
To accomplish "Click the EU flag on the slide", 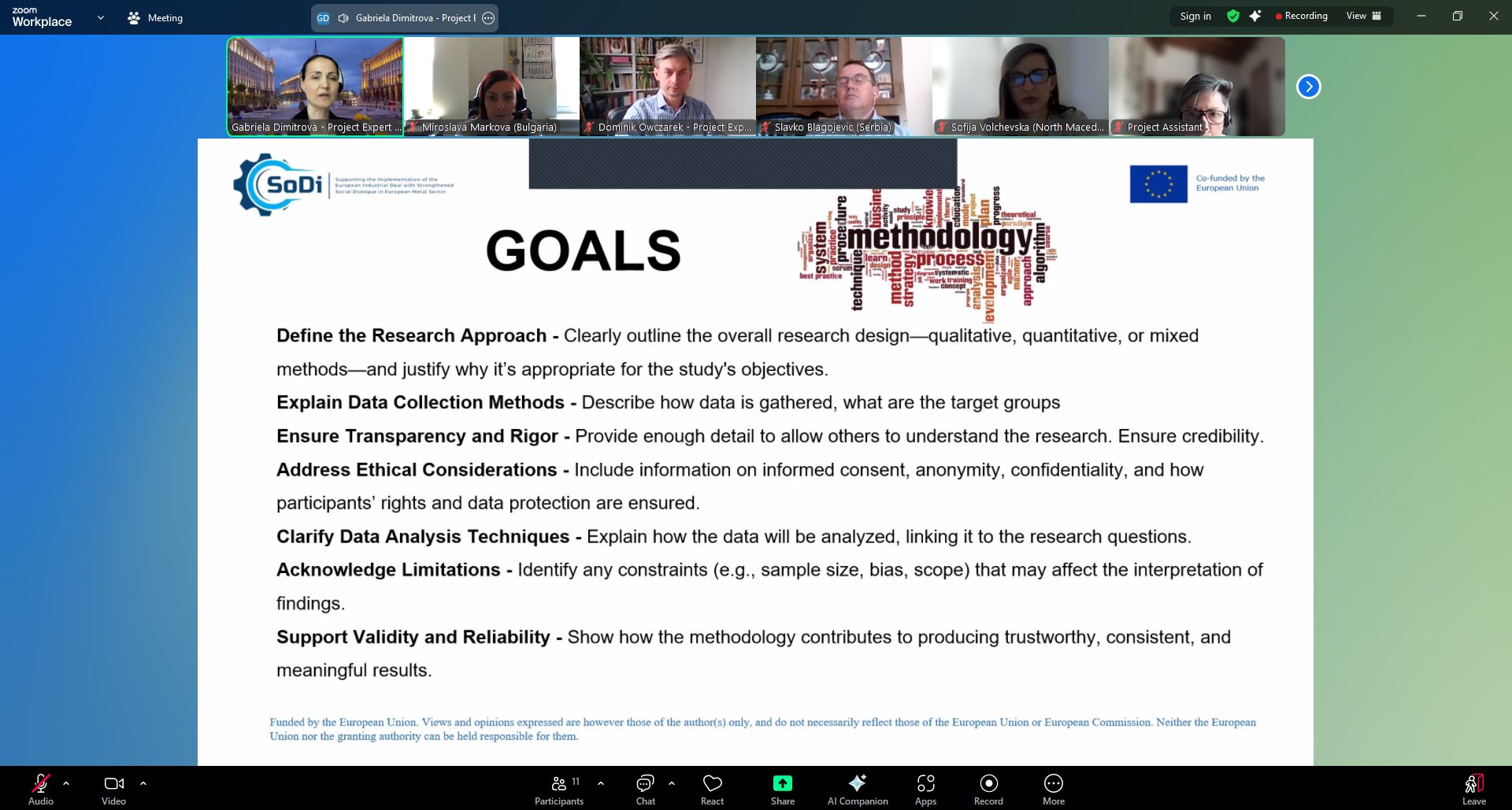I will coord(1158,184).
